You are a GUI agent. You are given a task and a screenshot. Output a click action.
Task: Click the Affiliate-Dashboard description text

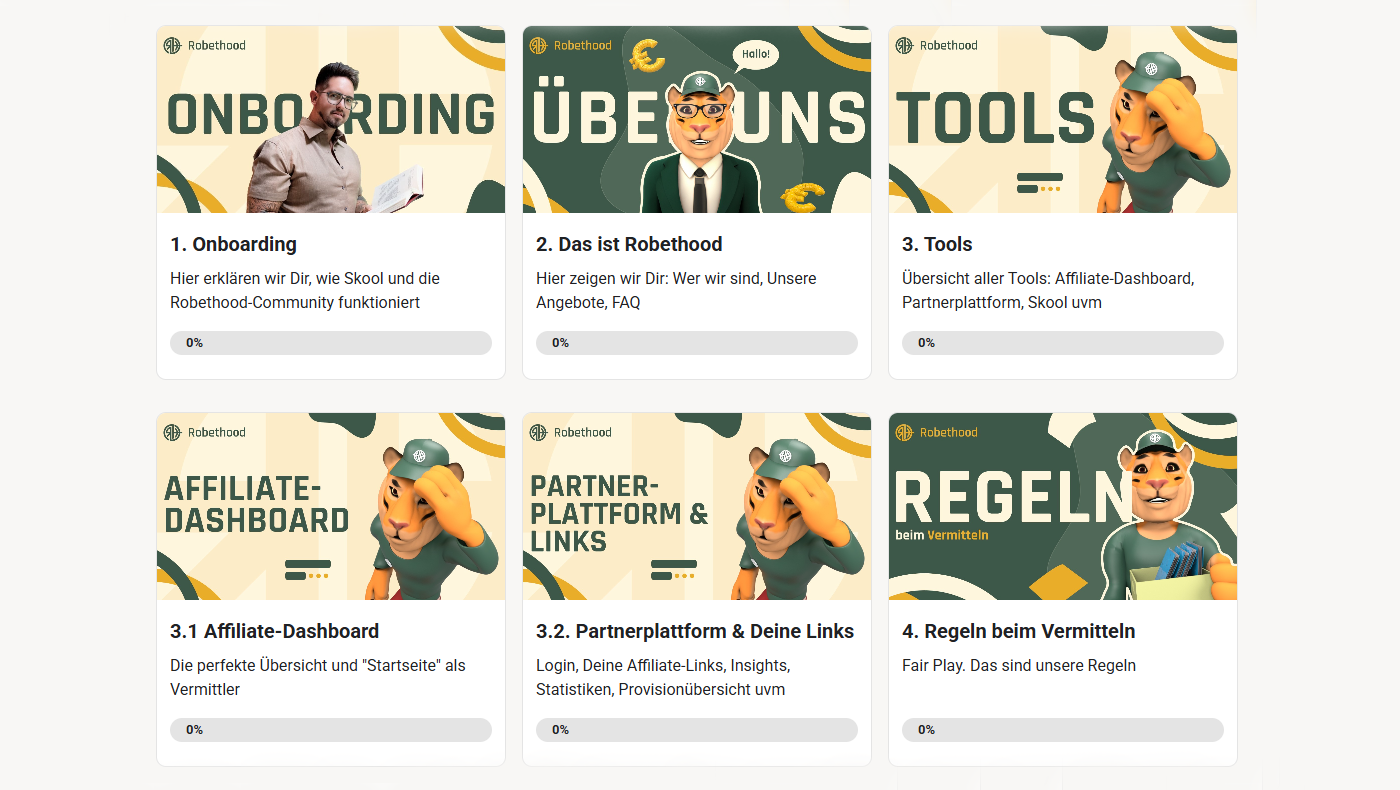click(x=318, y=677)
